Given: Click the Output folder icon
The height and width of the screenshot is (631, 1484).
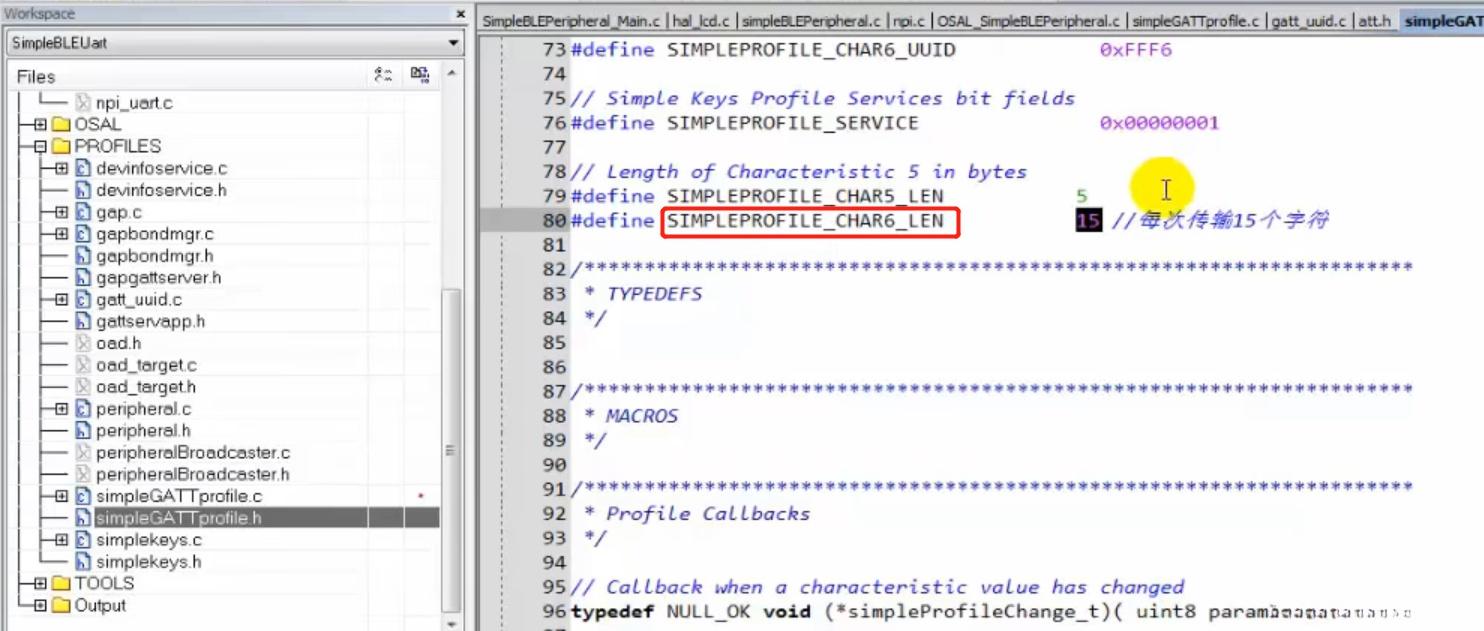Looking at the screenshot, I should (x=61, y=605).
